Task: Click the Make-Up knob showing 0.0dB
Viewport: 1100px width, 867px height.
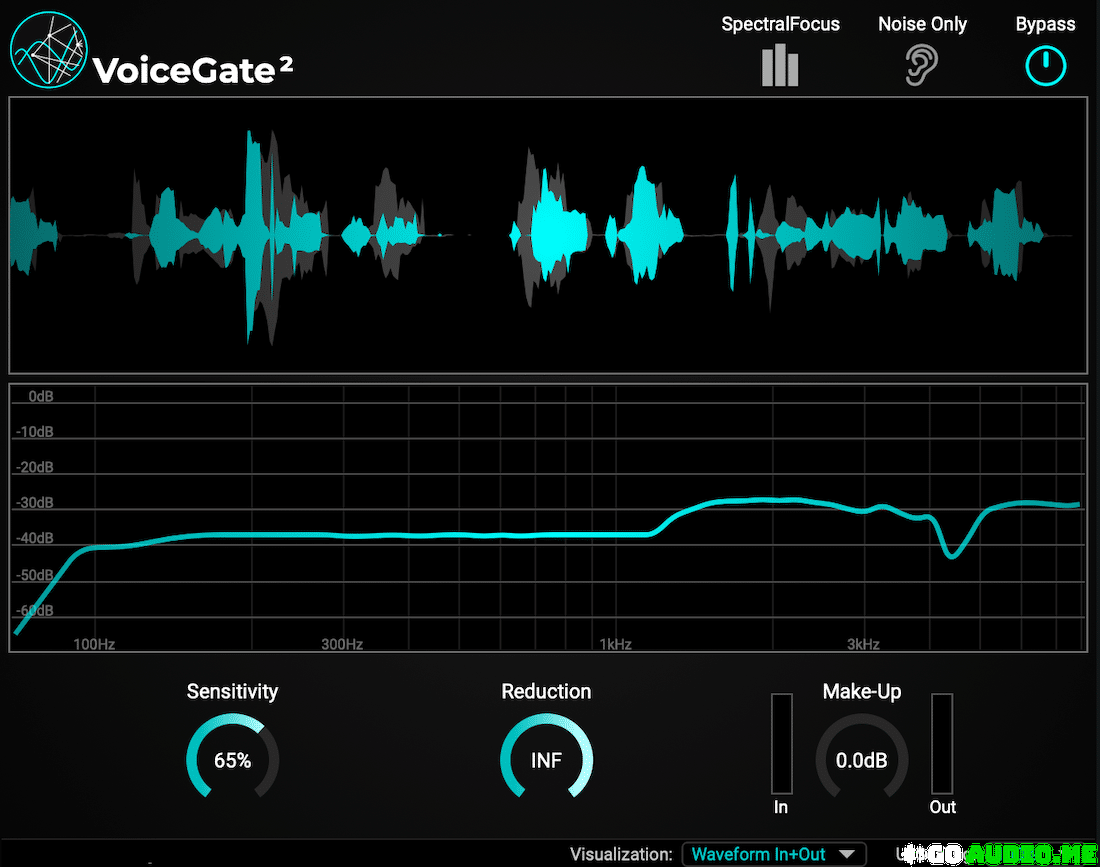Action: tap(861, 756)
